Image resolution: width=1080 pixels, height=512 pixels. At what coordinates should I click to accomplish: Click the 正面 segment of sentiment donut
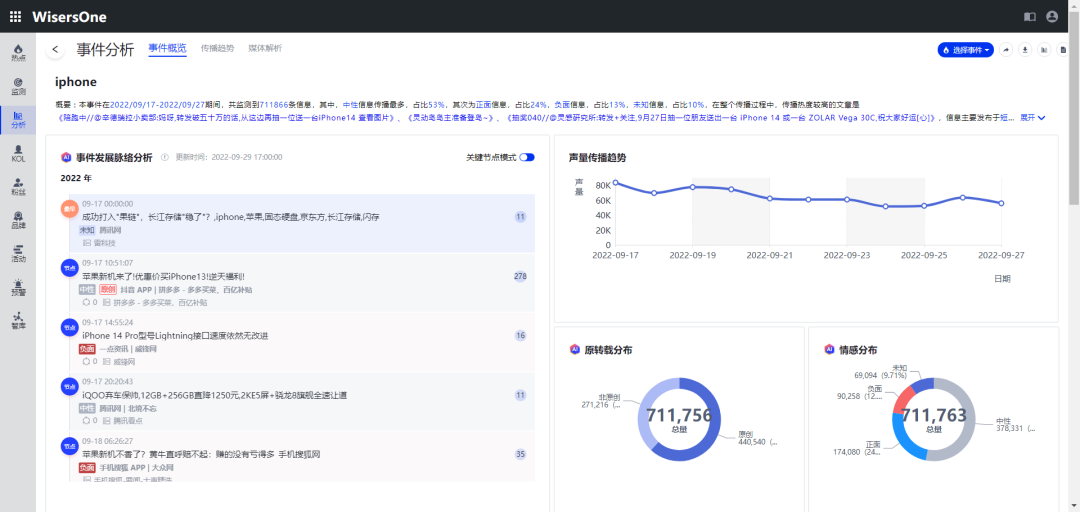(904, 441)
